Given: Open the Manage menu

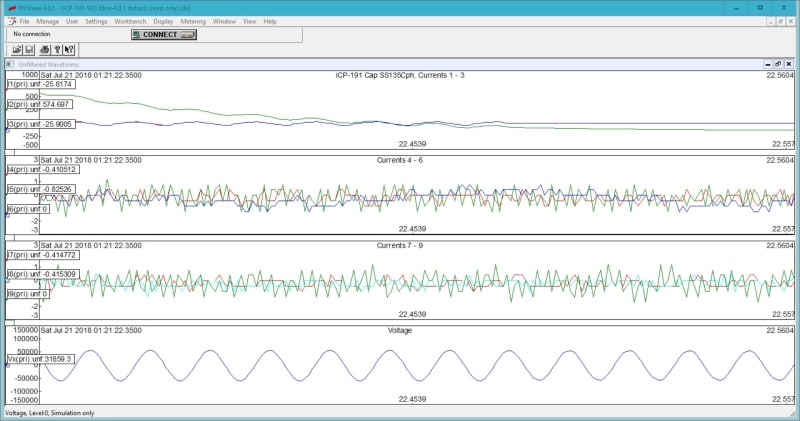Looking at the screenshot, I should coord(48,21).
